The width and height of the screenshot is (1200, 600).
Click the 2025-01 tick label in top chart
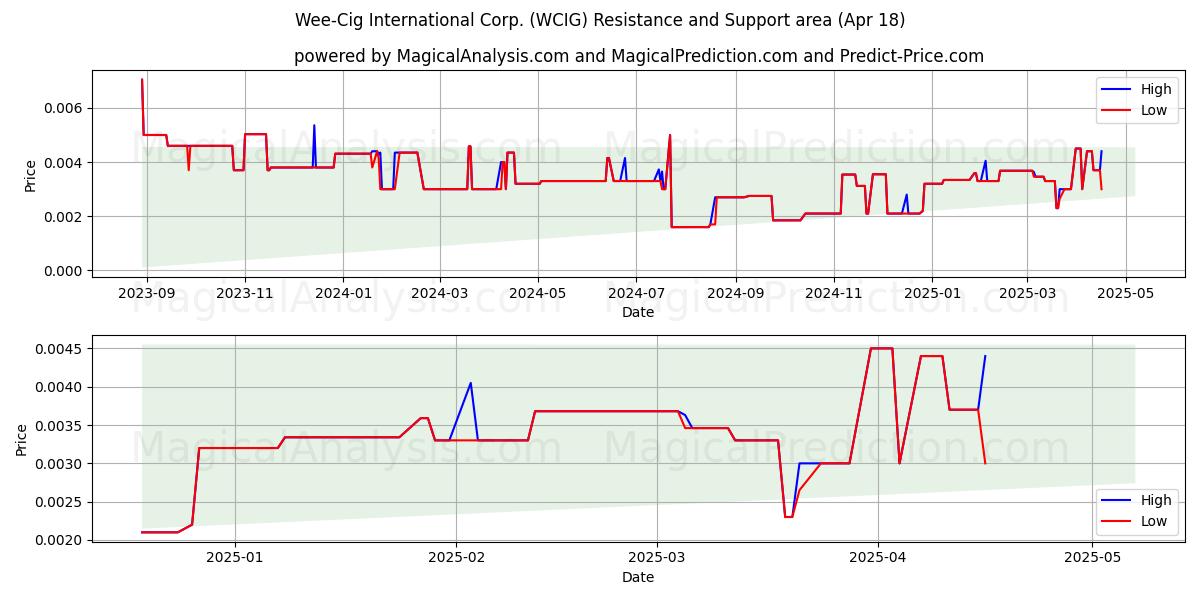point(932,293)
